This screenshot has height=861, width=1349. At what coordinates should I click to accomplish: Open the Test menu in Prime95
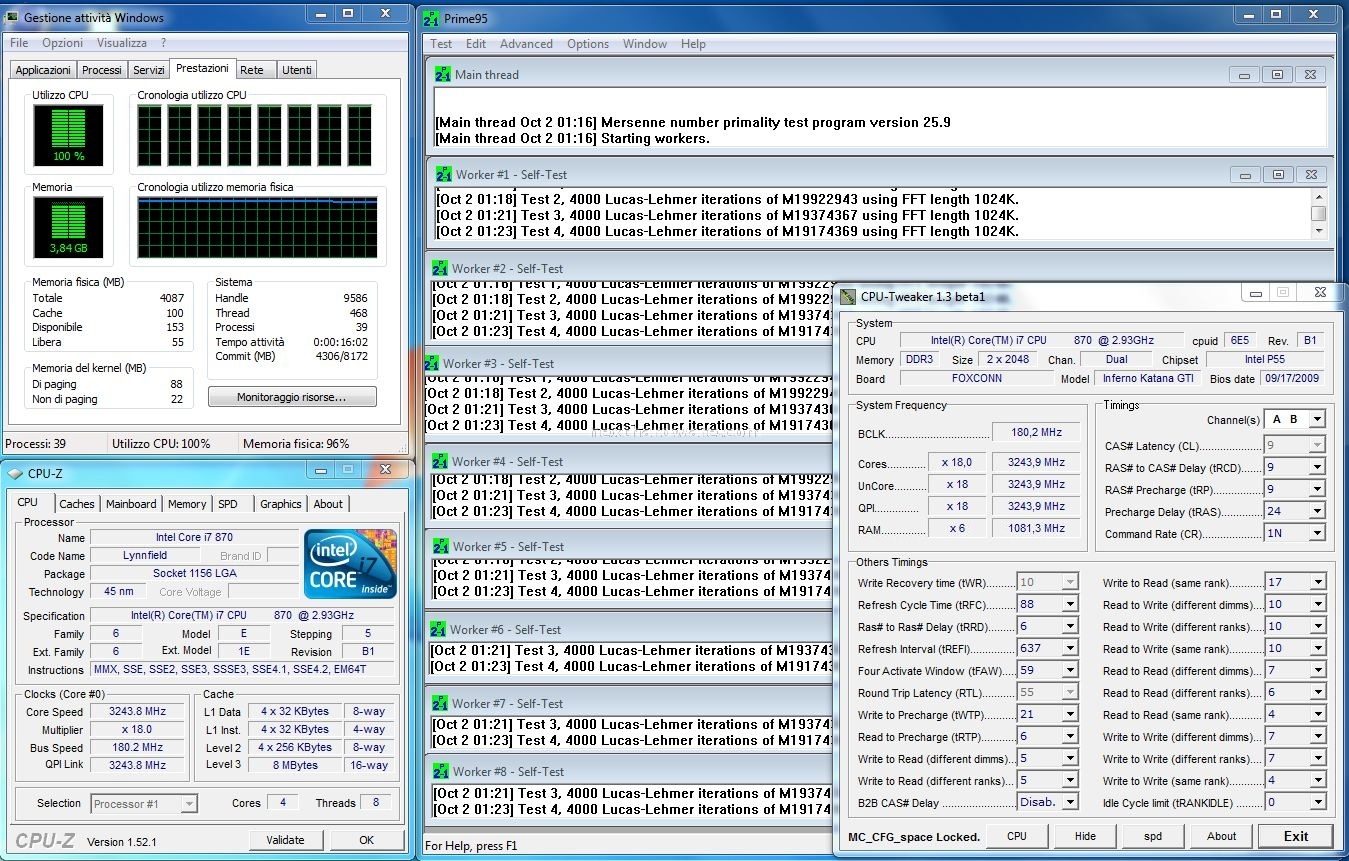point(441,44)
